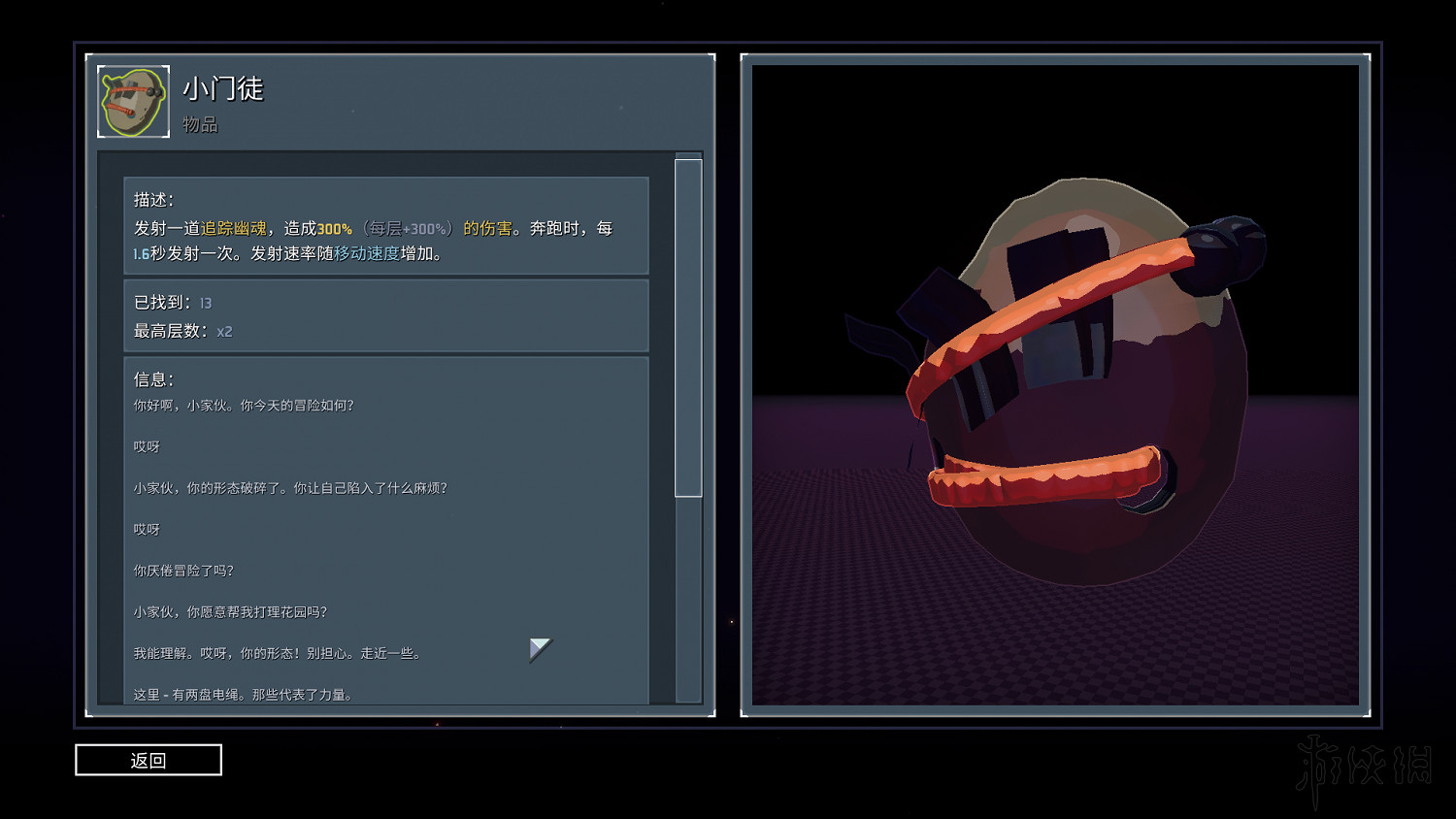The image size is (1456, 819).
Task: Click the 3D mask model preview
Action: click(1056, 385)
